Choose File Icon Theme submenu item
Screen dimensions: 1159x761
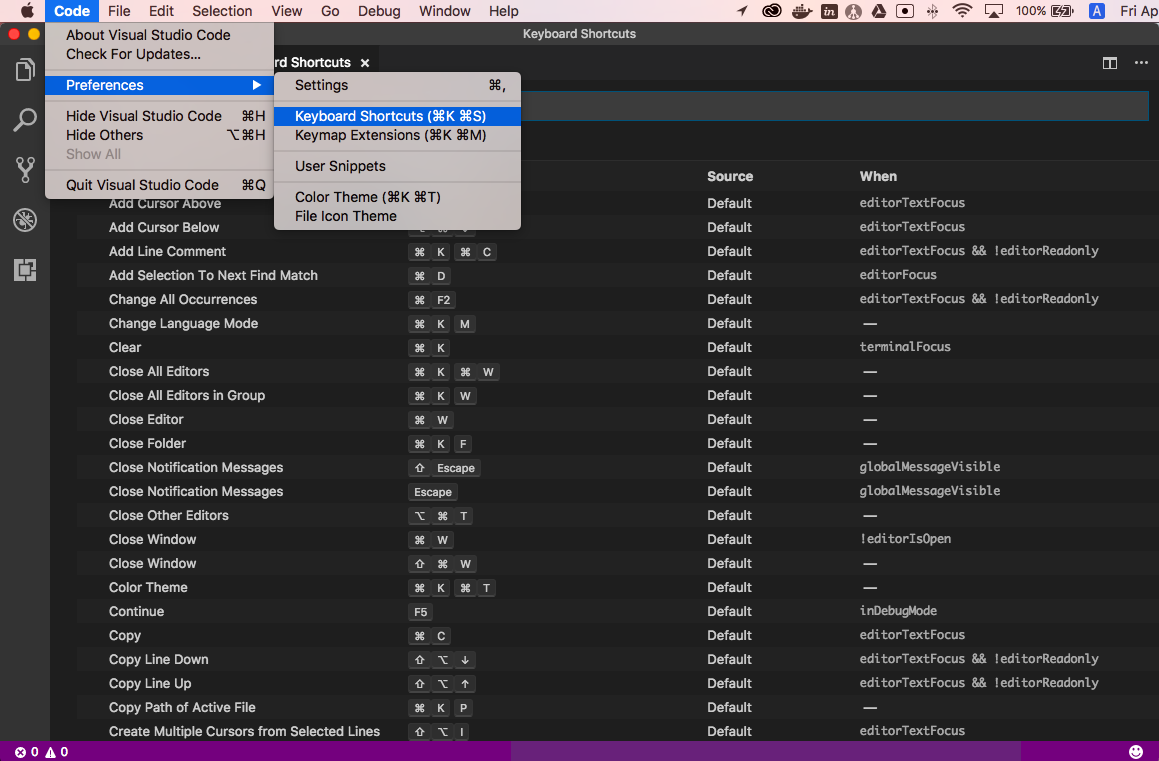[x=397, y=216]
